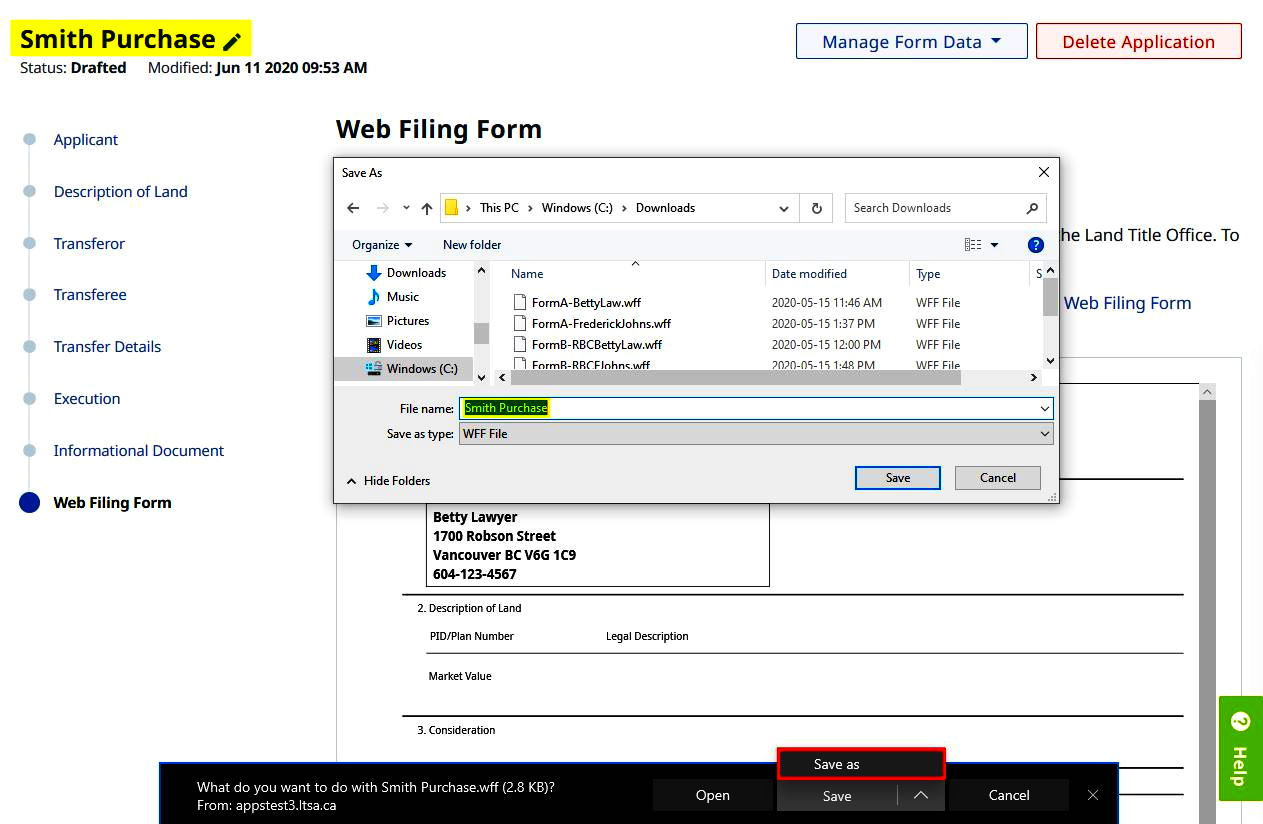Click Save button in Save As dialog
This screenshot has height=824, width=1263.
pyautogui.click(x=898, y=478)
